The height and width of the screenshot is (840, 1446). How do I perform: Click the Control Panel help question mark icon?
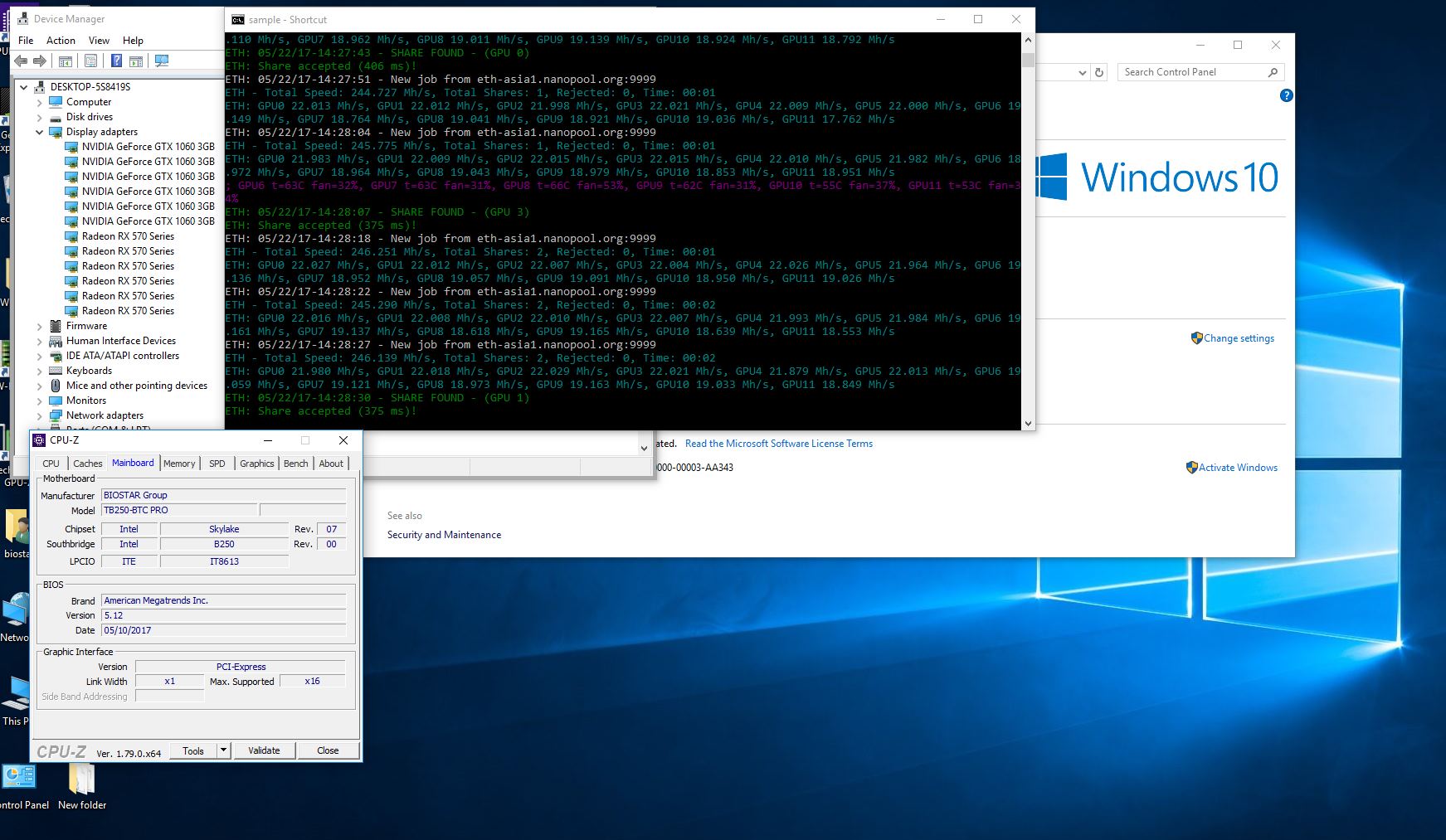click(1286, 95)
